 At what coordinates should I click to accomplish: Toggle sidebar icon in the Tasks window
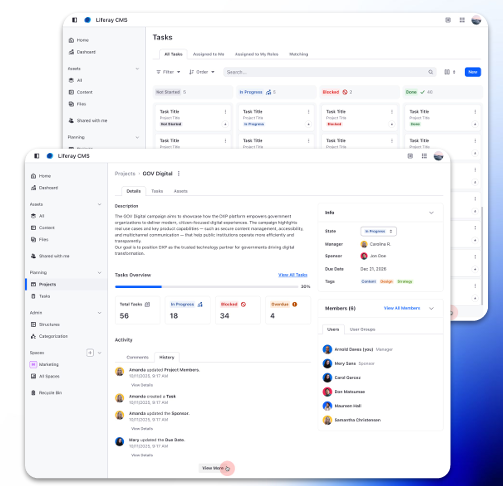75,20
